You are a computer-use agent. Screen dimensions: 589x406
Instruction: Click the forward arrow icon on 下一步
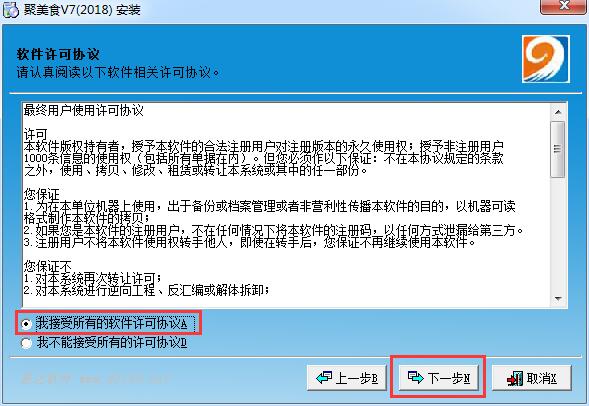(415, 378)
